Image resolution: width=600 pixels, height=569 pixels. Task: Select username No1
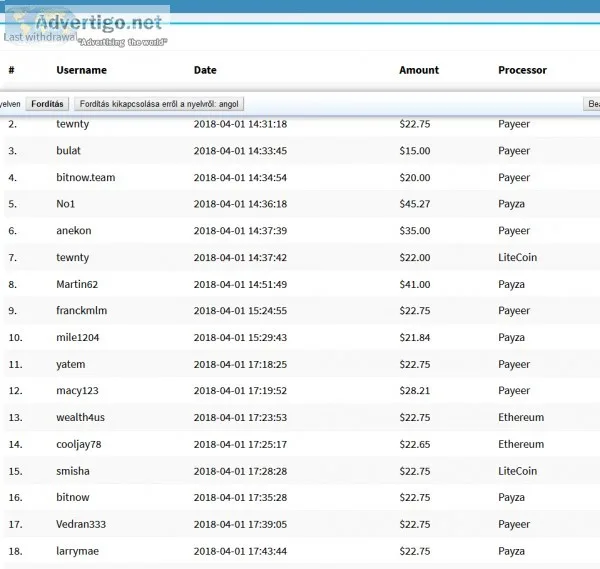coord(65,204)
